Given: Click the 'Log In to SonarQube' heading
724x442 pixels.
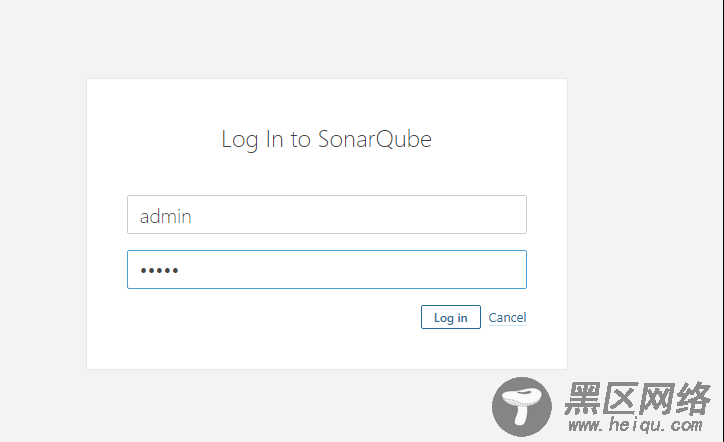Looking at the screenshot, I should pyautogui.click(x=326, y=139).
